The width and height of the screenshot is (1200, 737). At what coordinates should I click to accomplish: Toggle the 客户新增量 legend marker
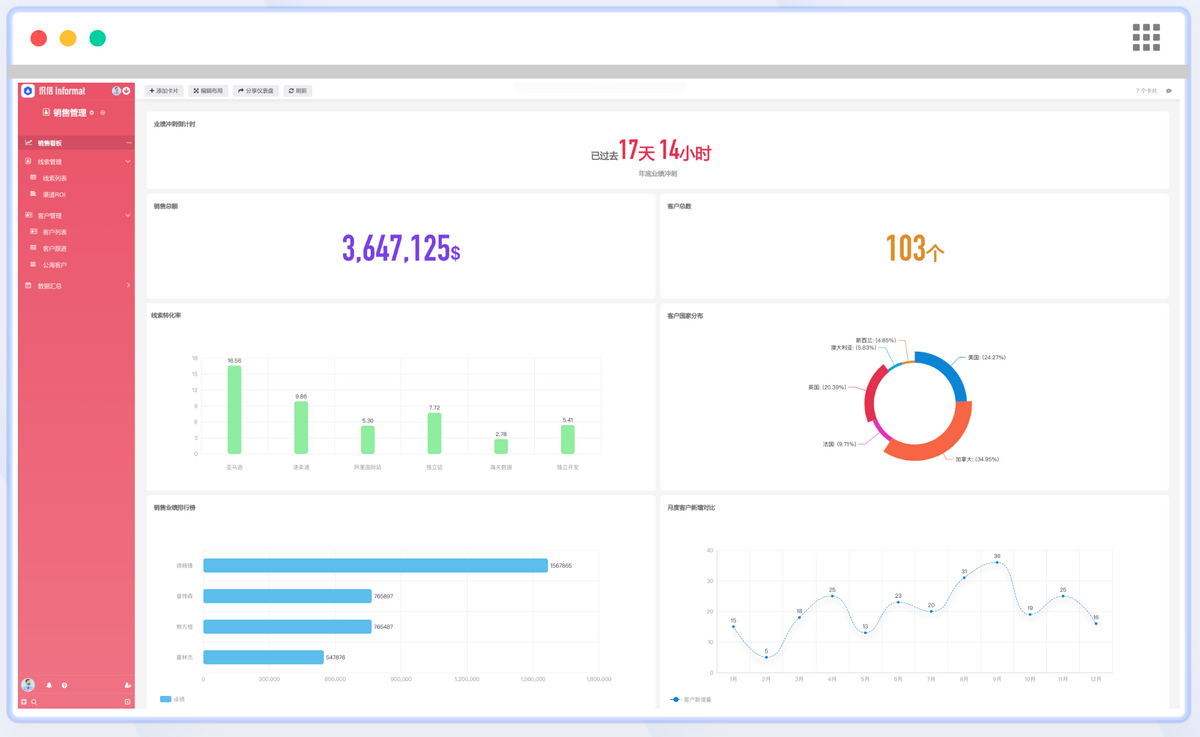tap(675, 699)
